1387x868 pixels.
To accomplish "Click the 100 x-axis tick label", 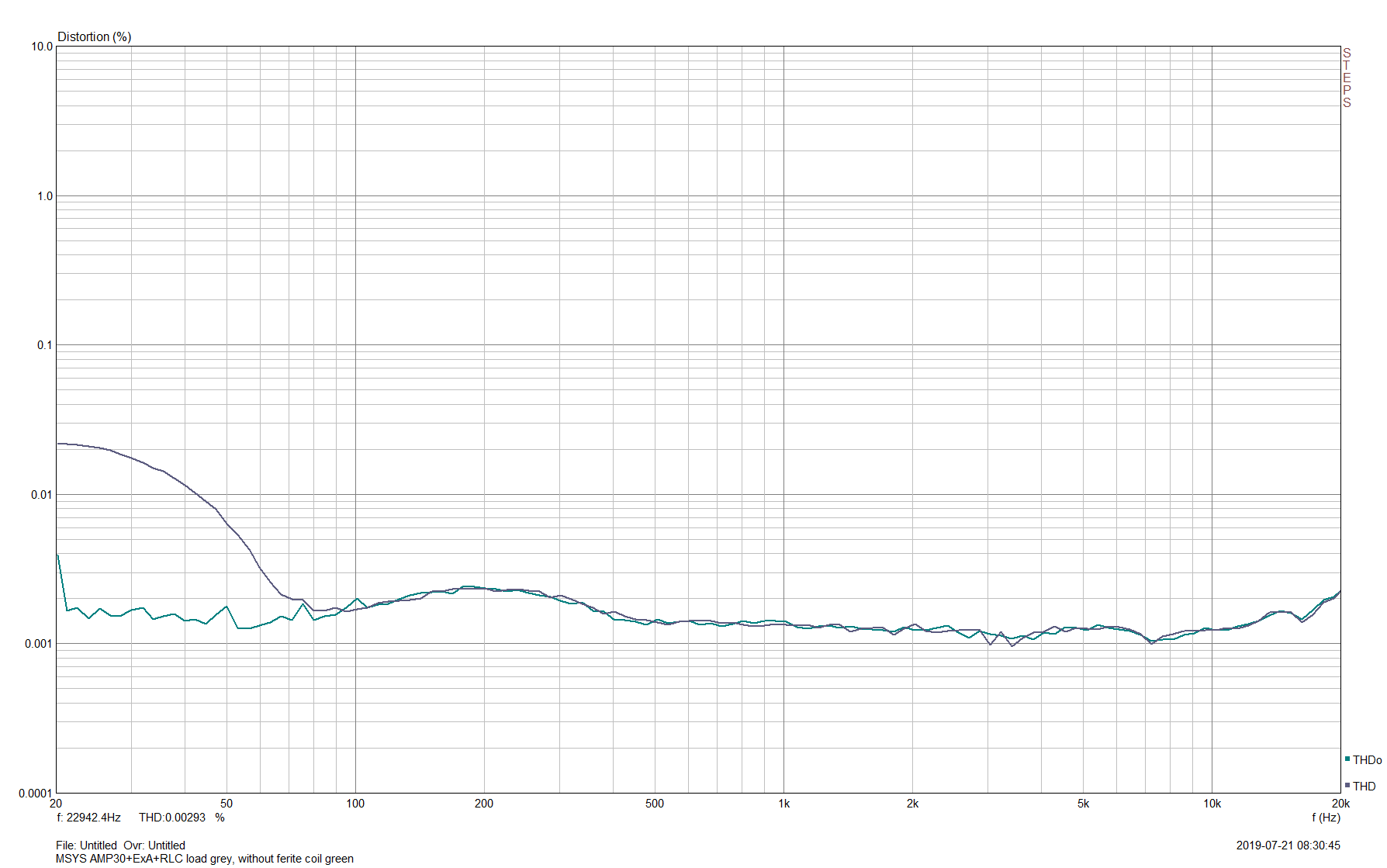I will 355,804.
